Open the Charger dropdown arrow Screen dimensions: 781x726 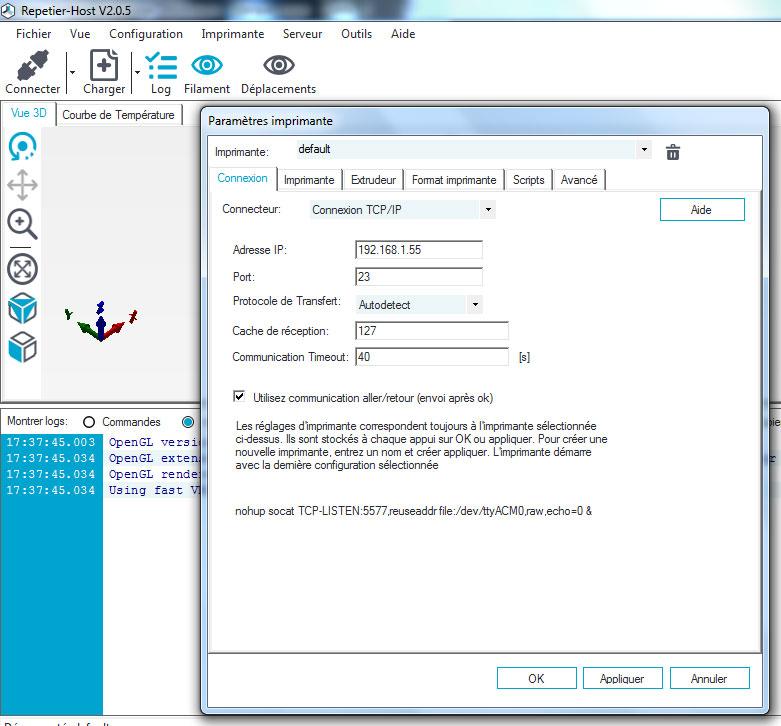tap(137, 73)
